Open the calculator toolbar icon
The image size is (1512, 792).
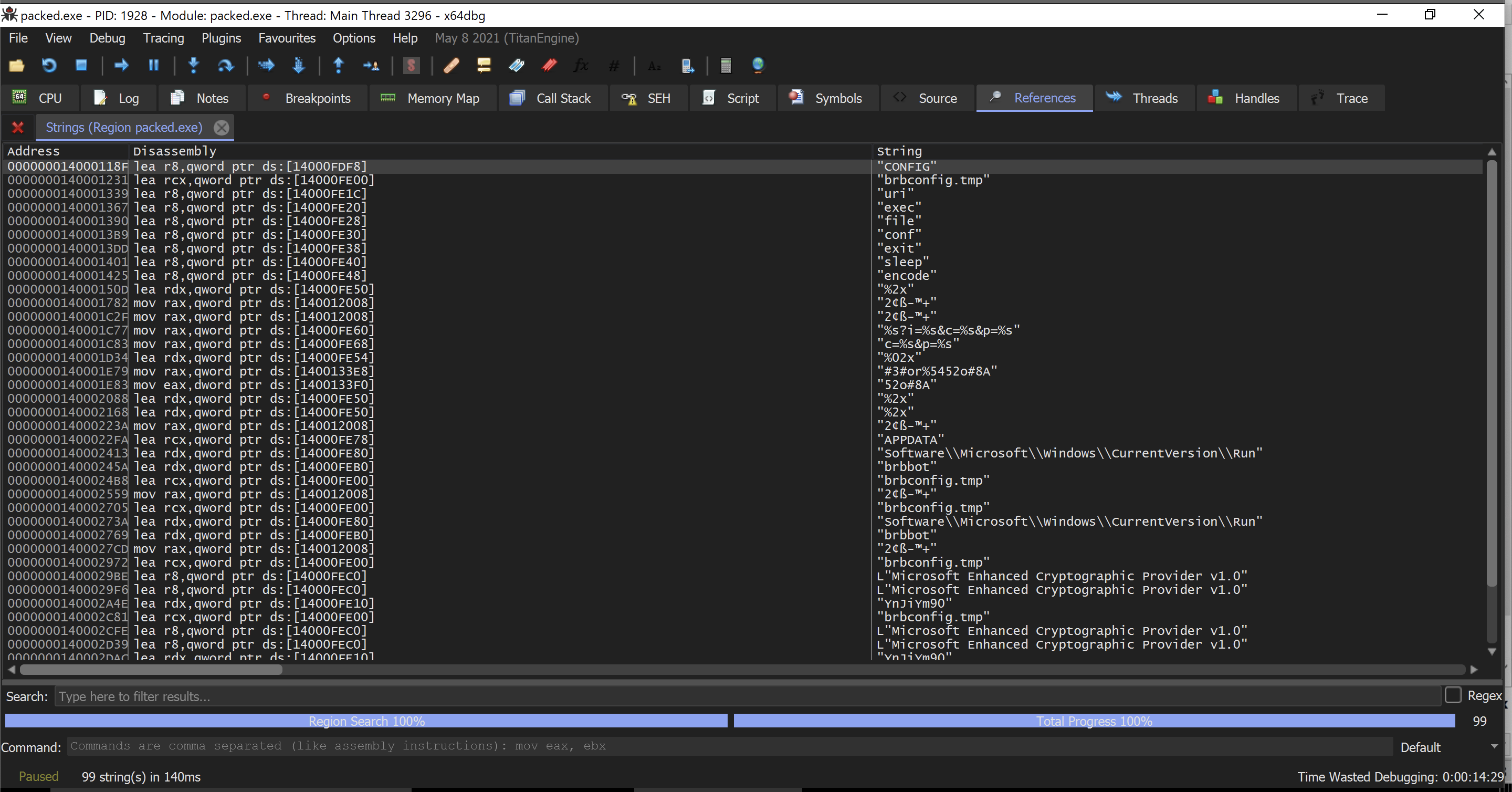click(x=726, y=65)
